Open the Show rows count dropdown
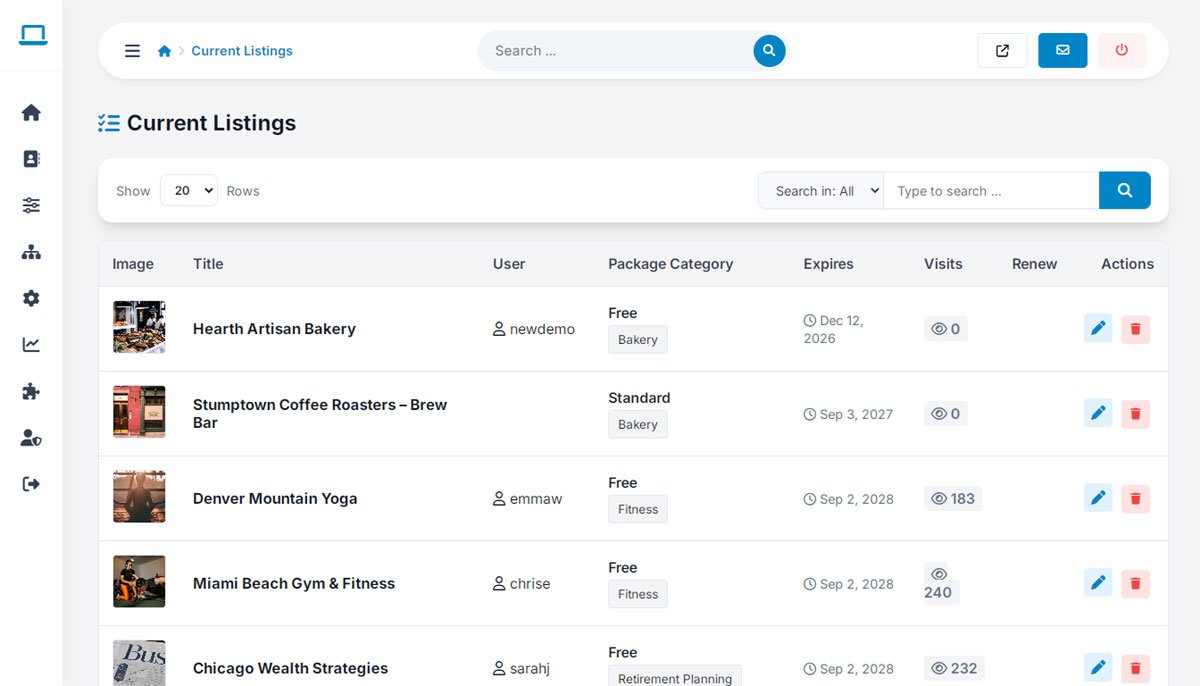Image resolution: width=1200 pixels, height=686 pixels. 188,190
